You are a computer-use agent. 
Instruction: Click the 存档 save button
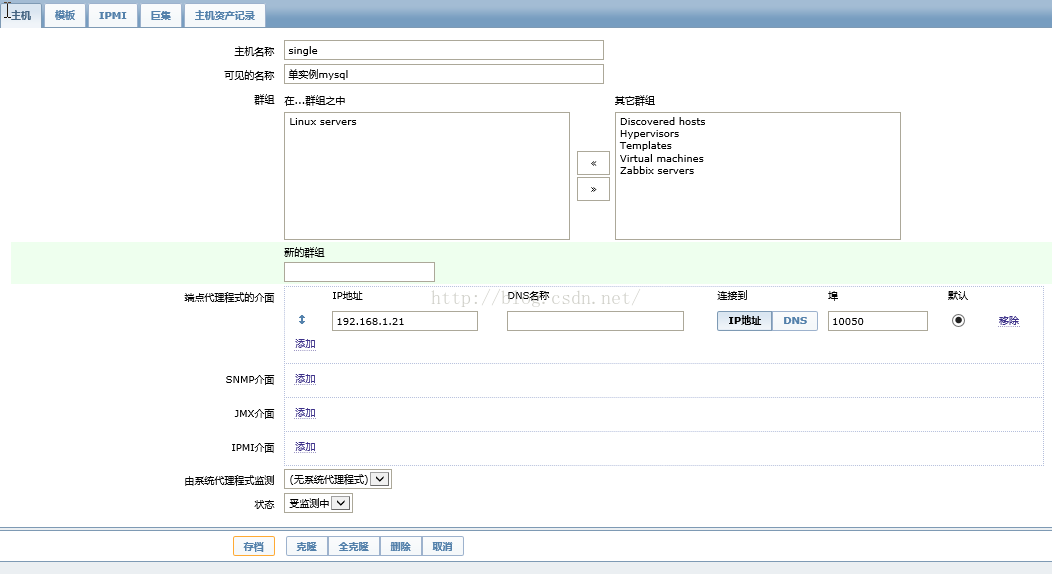254,547
